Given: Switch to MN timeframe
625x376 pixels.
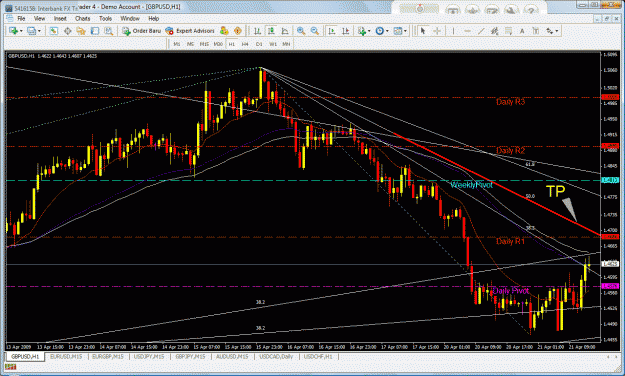Looking at the screenshot, I should (x=286, y=44).
